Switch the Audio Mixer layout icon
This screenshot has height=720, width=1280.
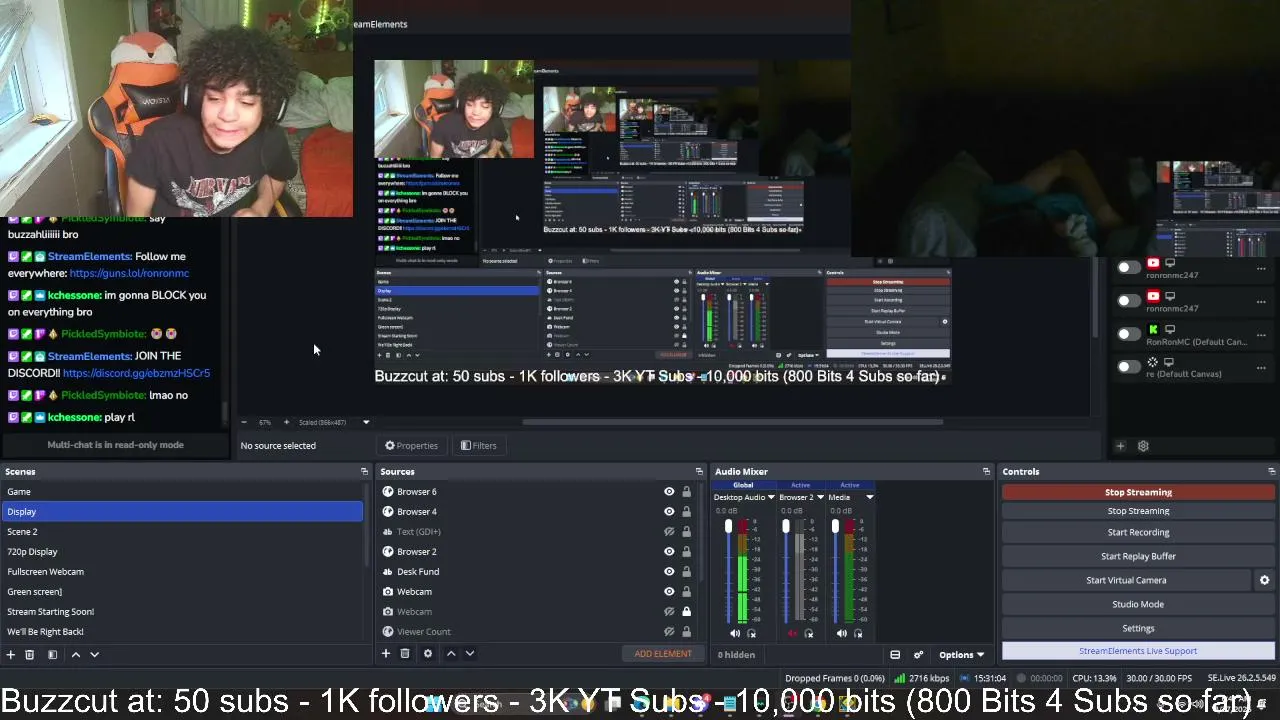click(895, 655)
